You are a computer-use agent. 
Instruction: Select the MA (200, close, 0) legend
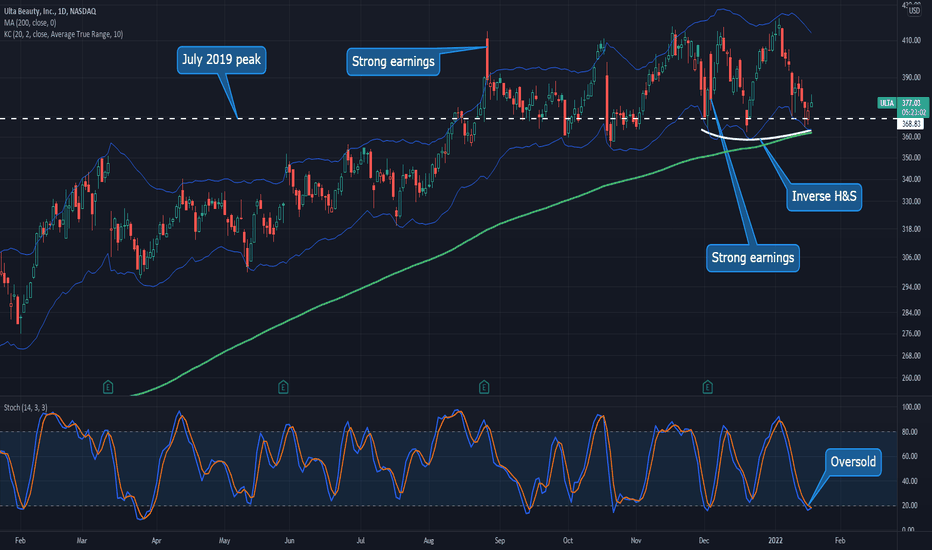point(30,23)
